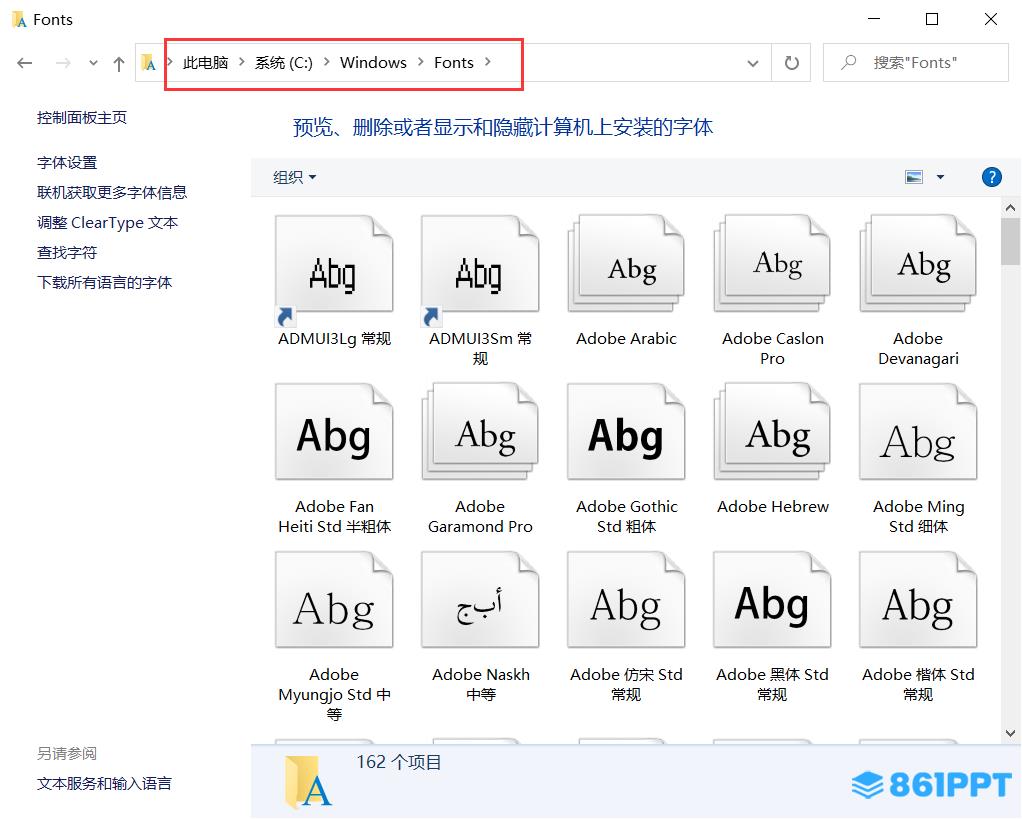The height and width of the screenshot is (819, 1022).
Task: Open the view options dropdown arrow
Action: (940, 177)
